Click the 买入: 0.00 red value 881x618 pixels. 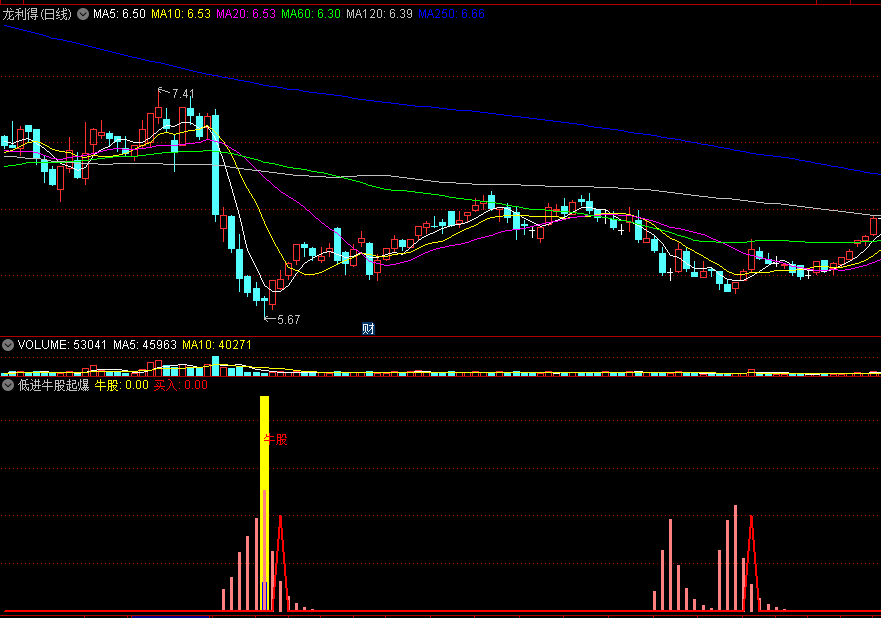[181, 385]
